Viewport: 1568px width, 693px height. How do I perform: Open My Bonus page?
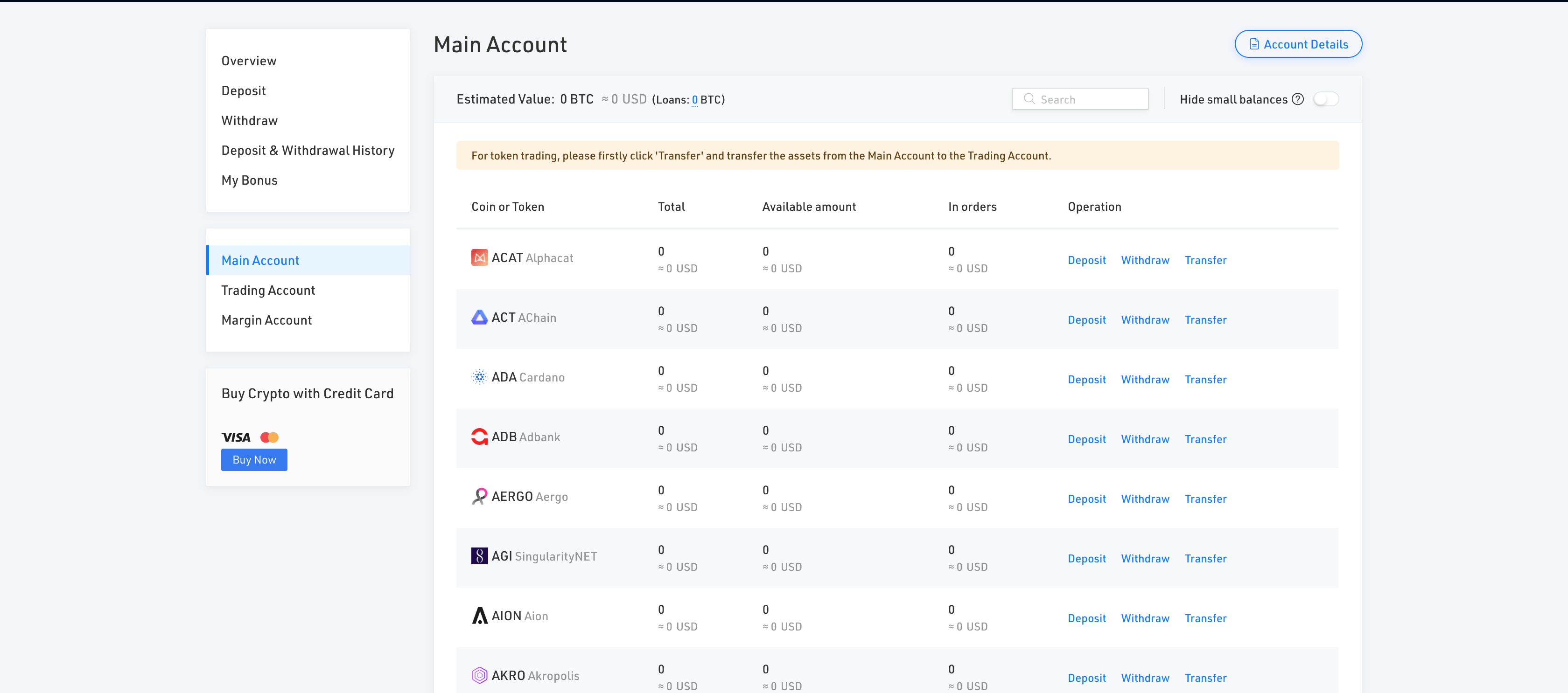pos(249,180)
